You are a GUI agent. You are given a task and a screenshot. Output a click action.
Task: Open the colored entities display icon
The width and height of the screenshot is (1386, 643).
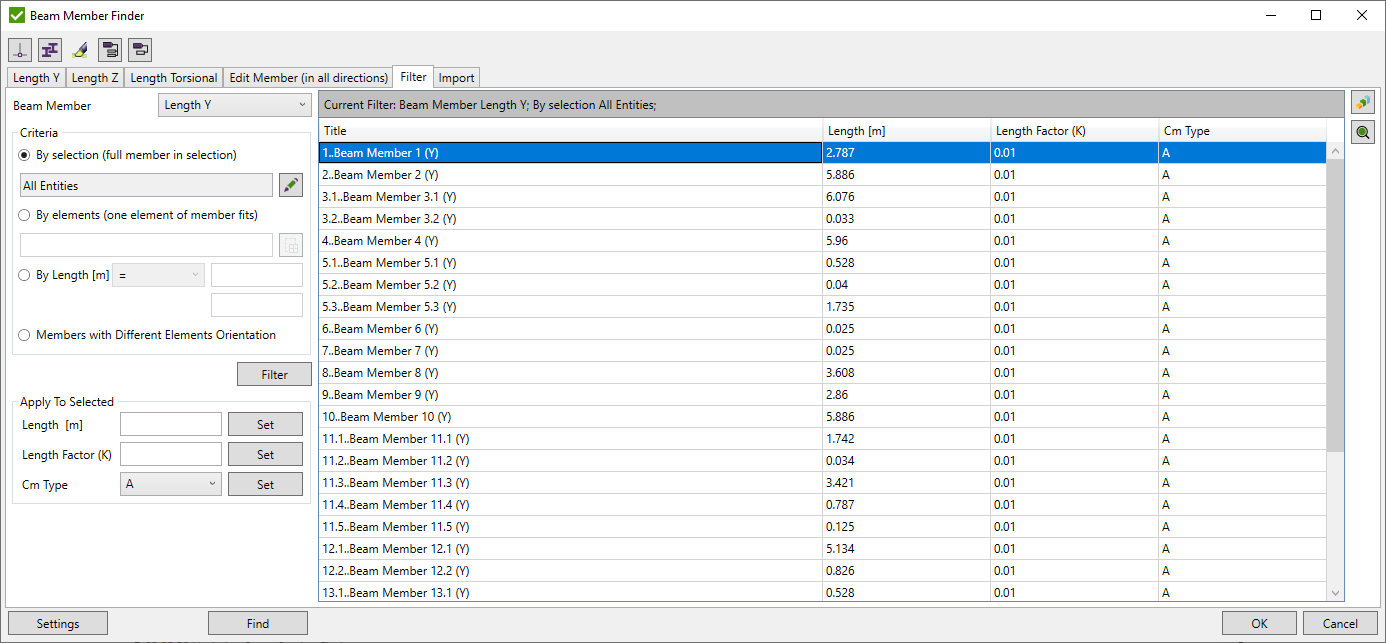point(1362,101)
